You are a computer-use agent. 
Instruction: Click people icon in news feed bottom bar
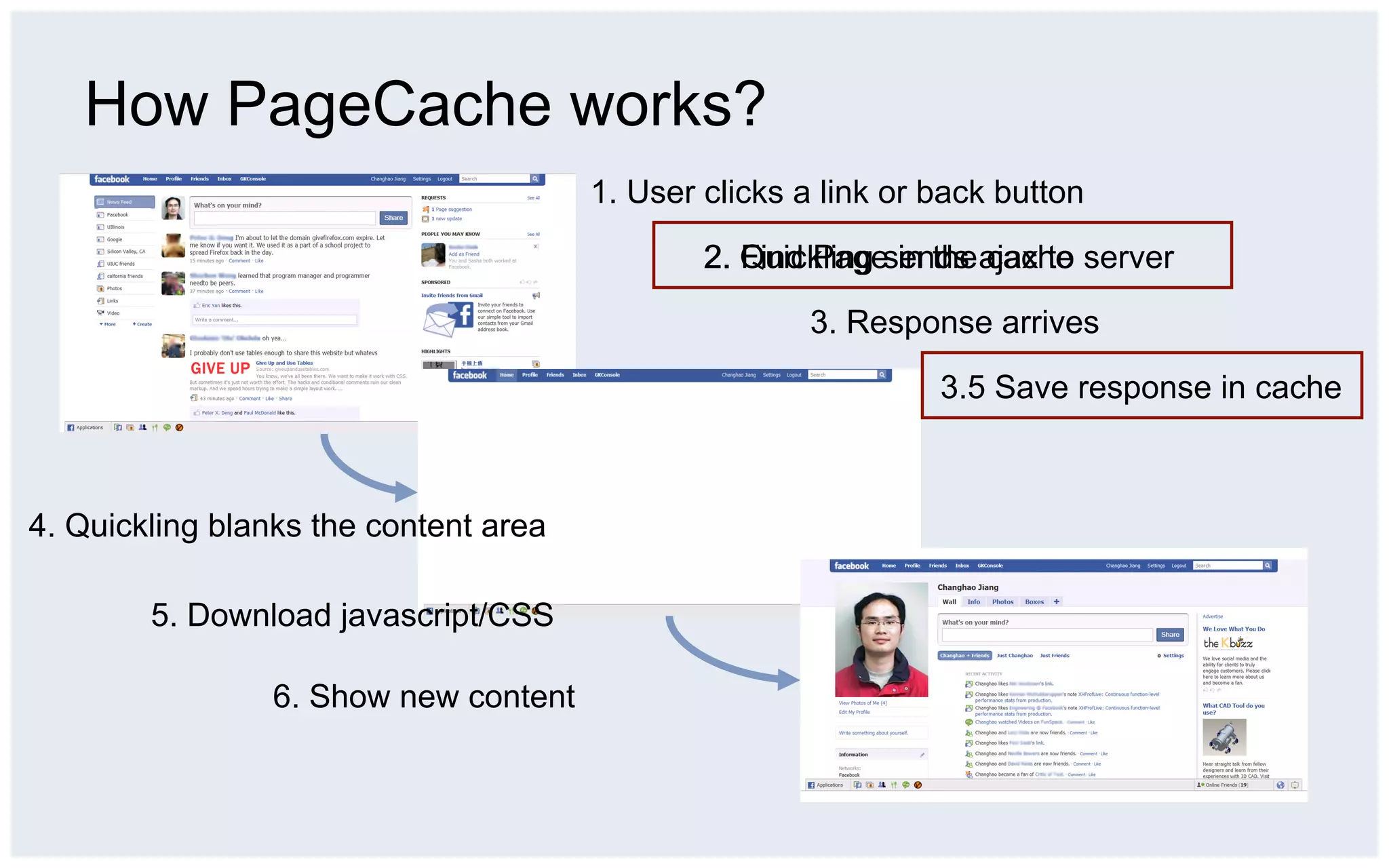[142, 428]
